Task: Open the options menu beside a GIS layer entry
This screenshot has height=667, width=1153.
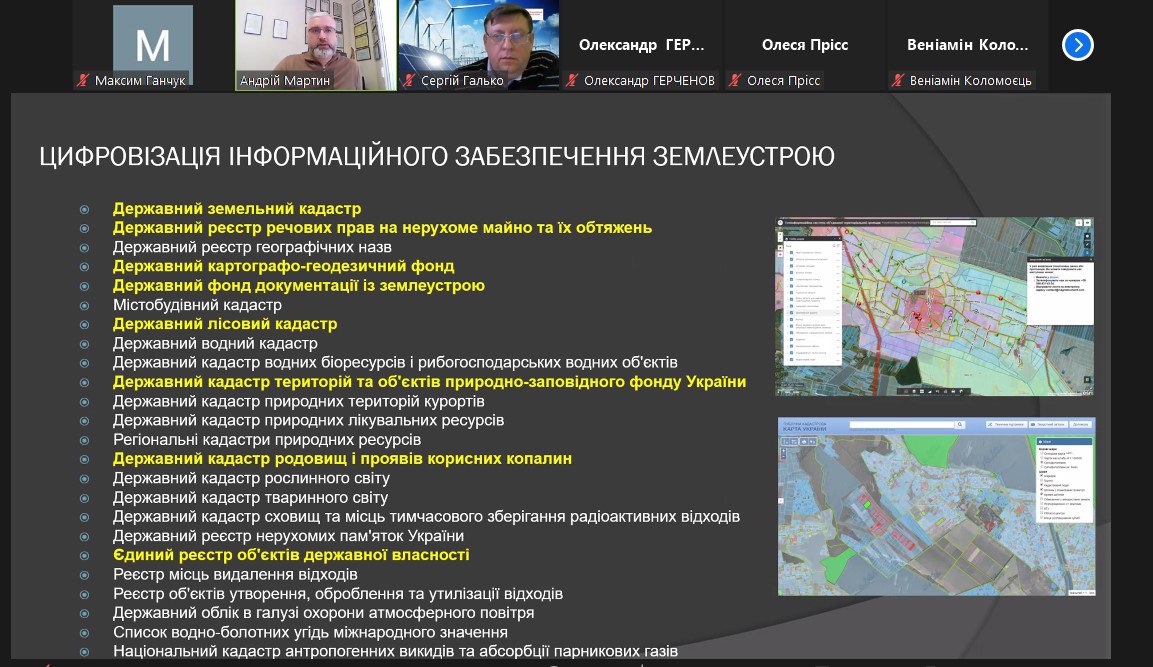Action: point(836,251)
